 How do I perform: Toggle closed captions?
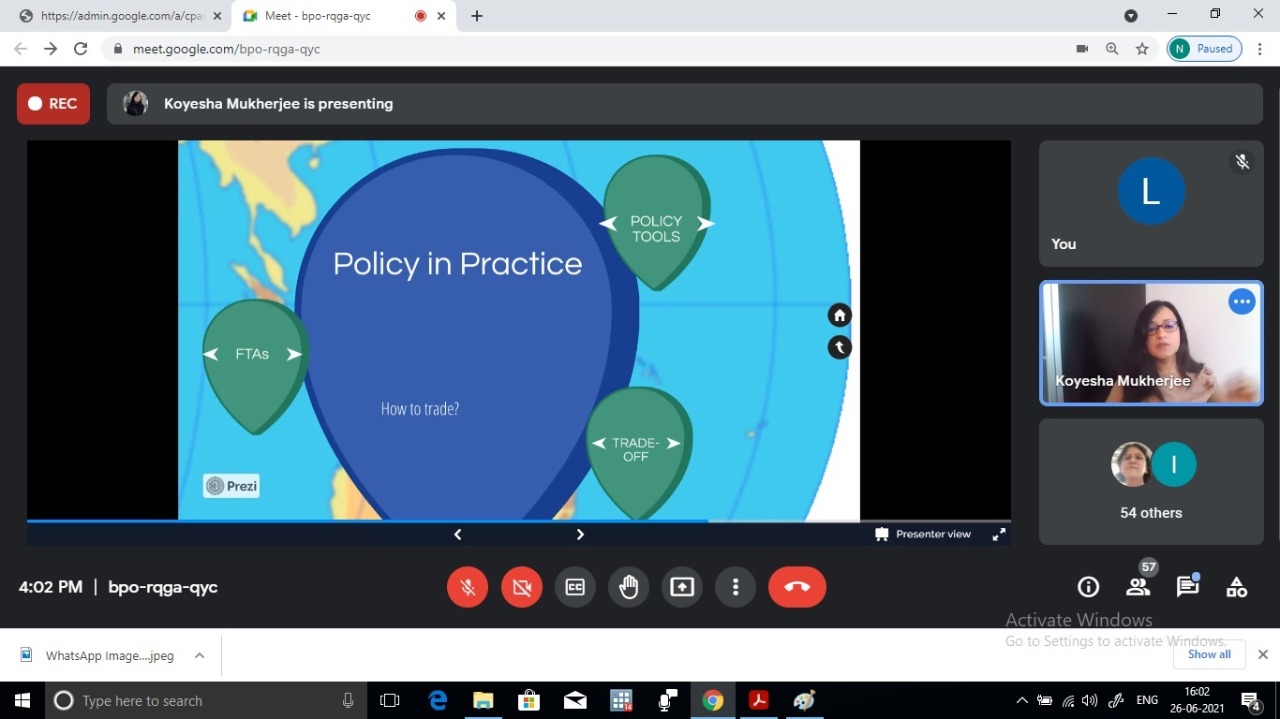pyautogui.click(x=575, y=587)
